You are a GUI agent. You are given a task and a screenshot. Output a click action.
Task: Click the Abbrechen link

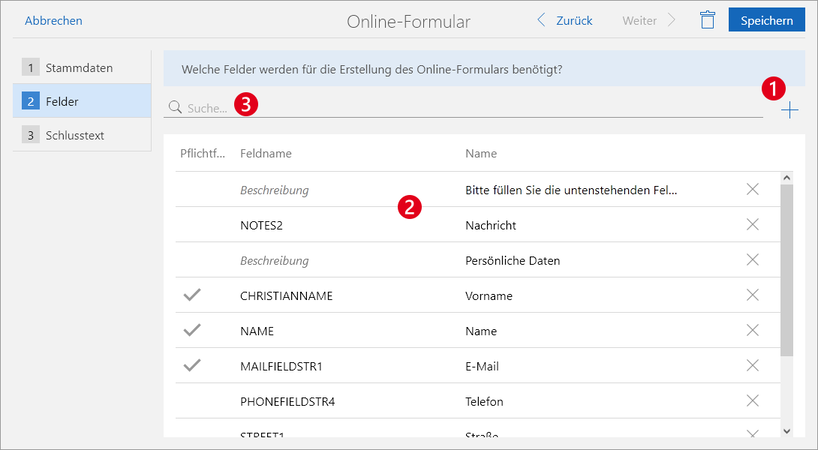click(54, 20)
